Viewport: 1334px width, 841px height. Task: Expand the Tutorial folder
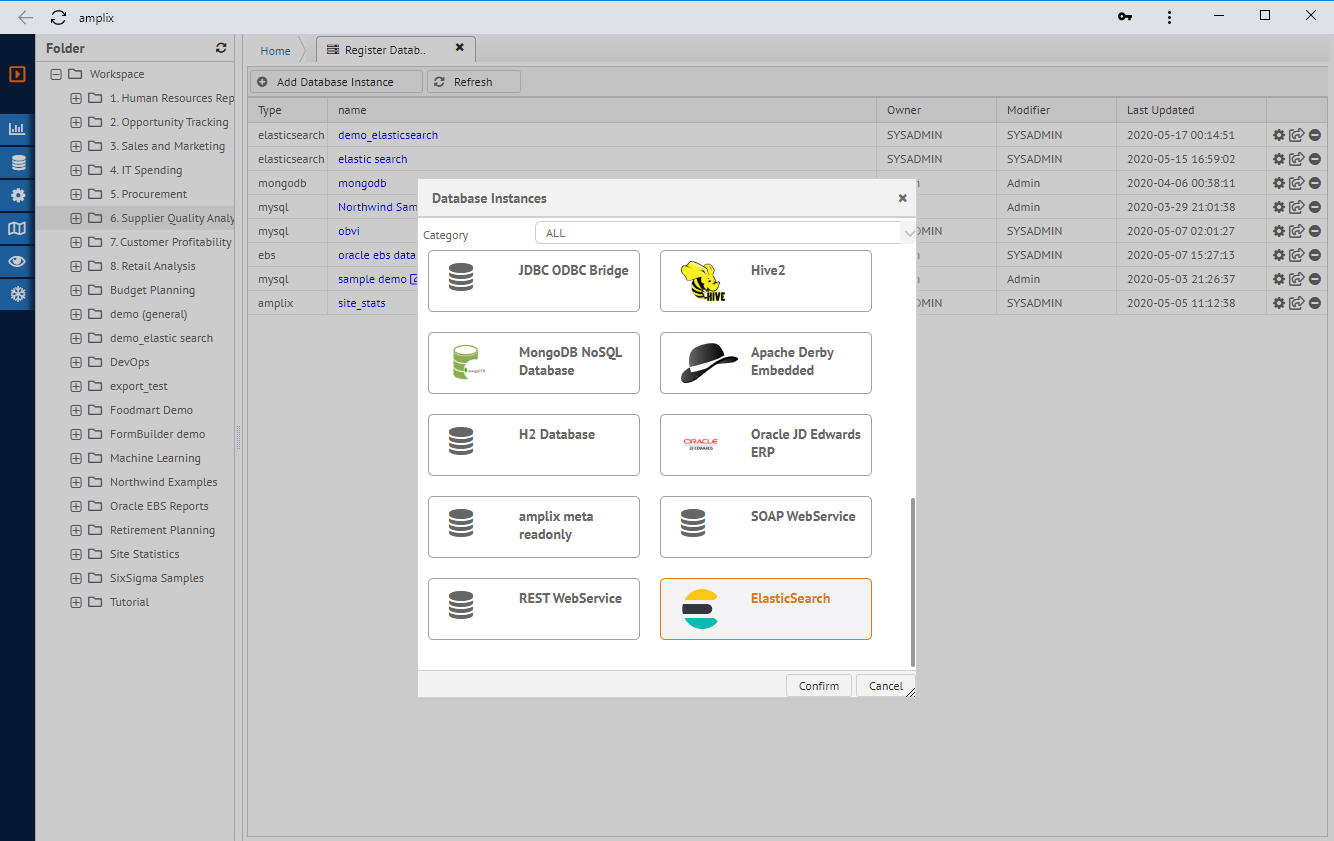point(76,602)
